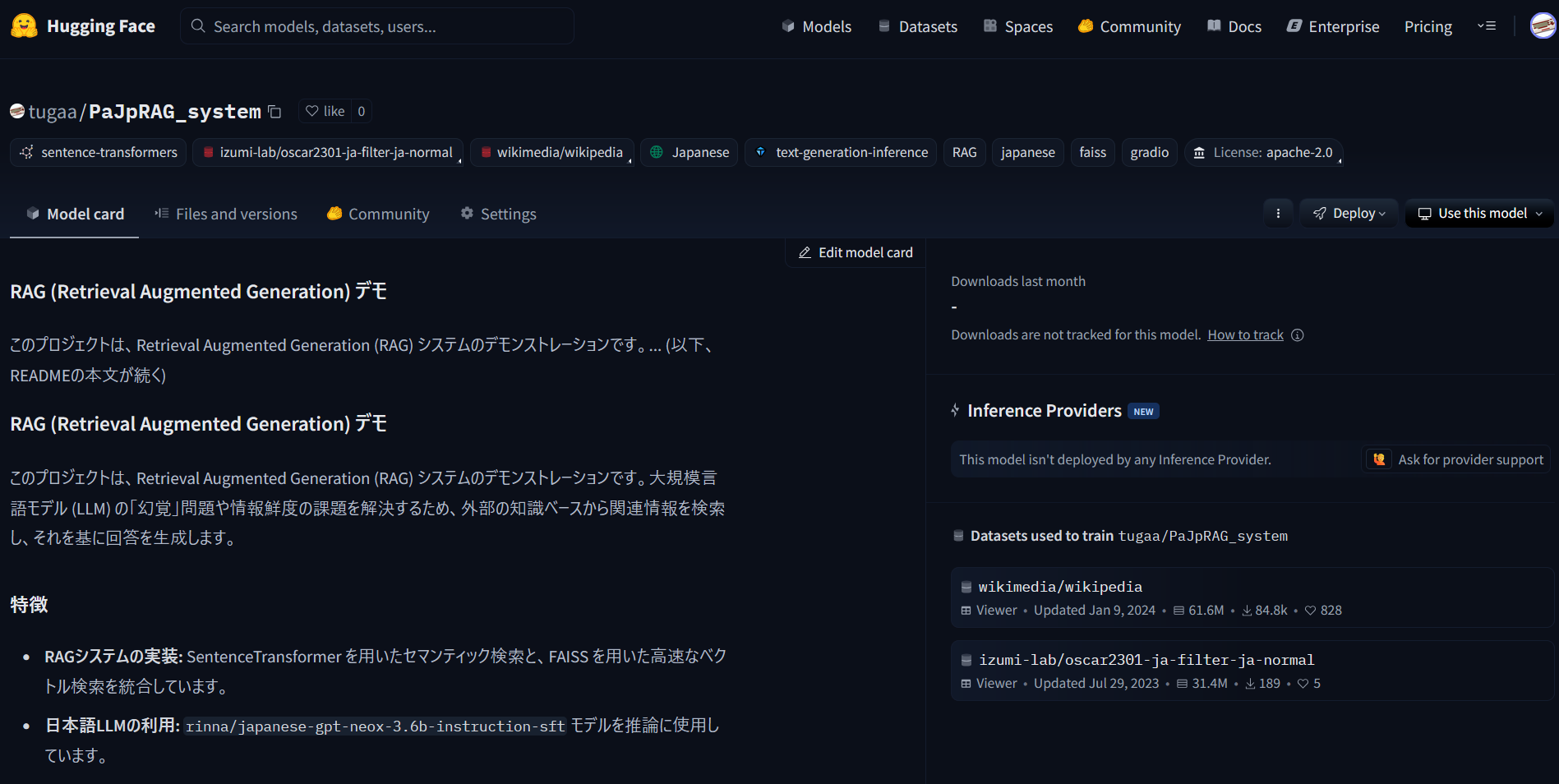Open the expanded navigation menu icon

coord(1486,26)
